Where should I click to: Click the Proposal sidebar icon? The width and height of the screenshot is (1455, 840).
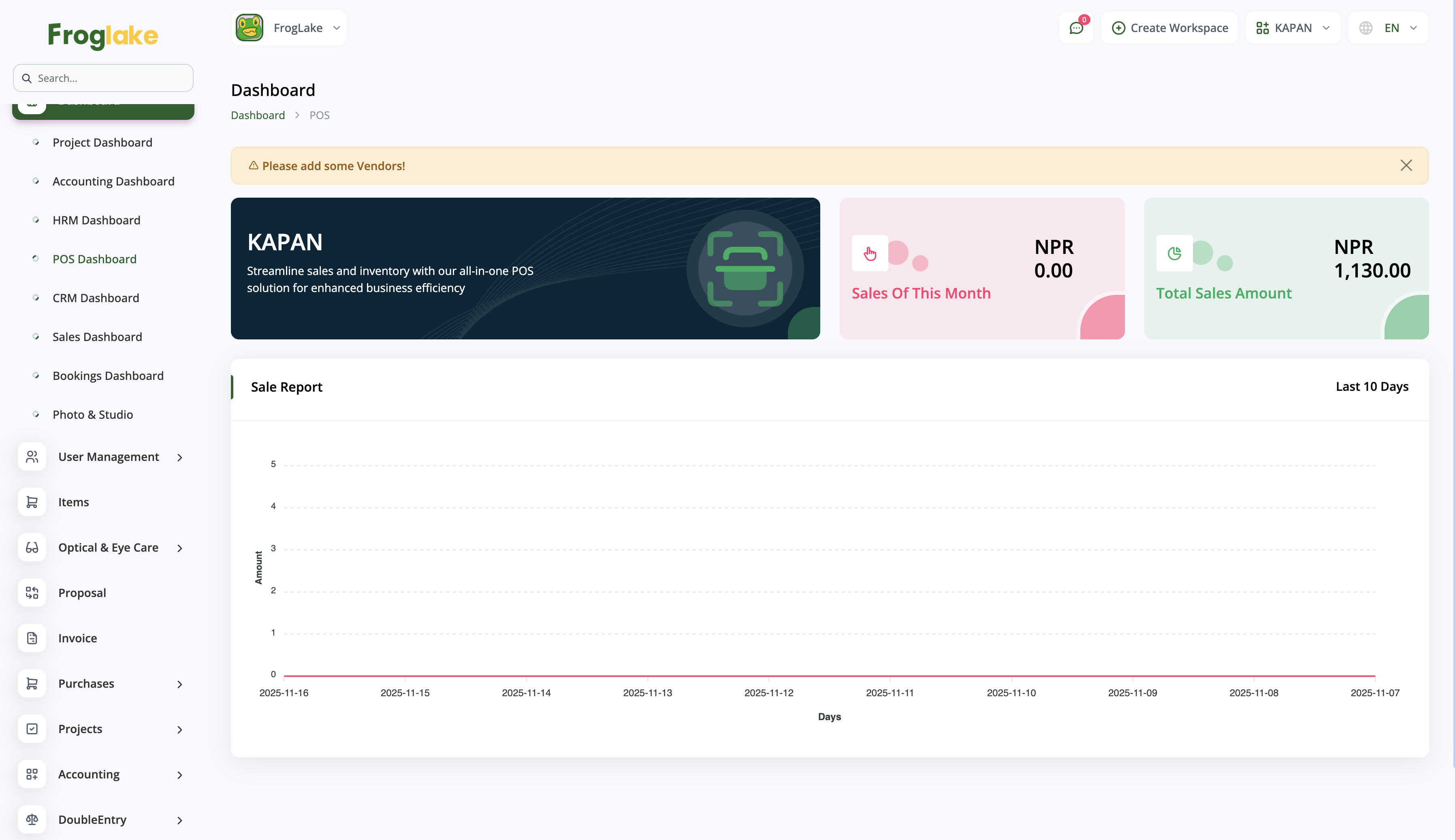32,593
